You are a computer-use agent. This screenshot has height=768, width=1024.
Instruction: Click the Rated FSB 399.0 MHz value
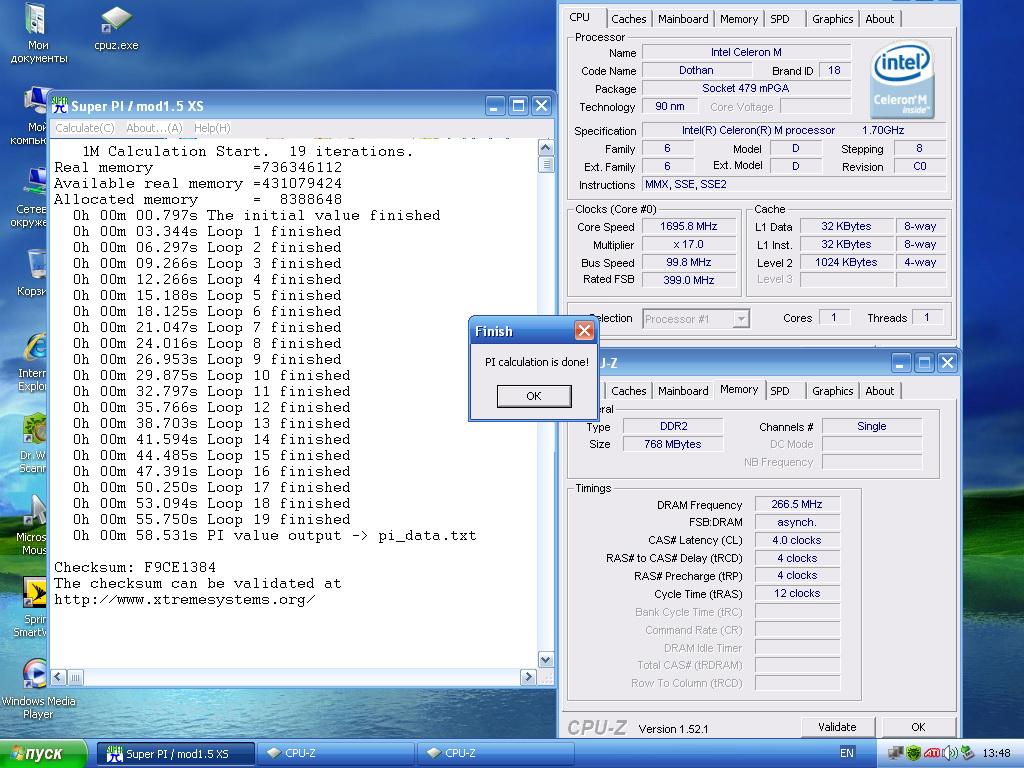pyautogui.click(x=689, y=280)
